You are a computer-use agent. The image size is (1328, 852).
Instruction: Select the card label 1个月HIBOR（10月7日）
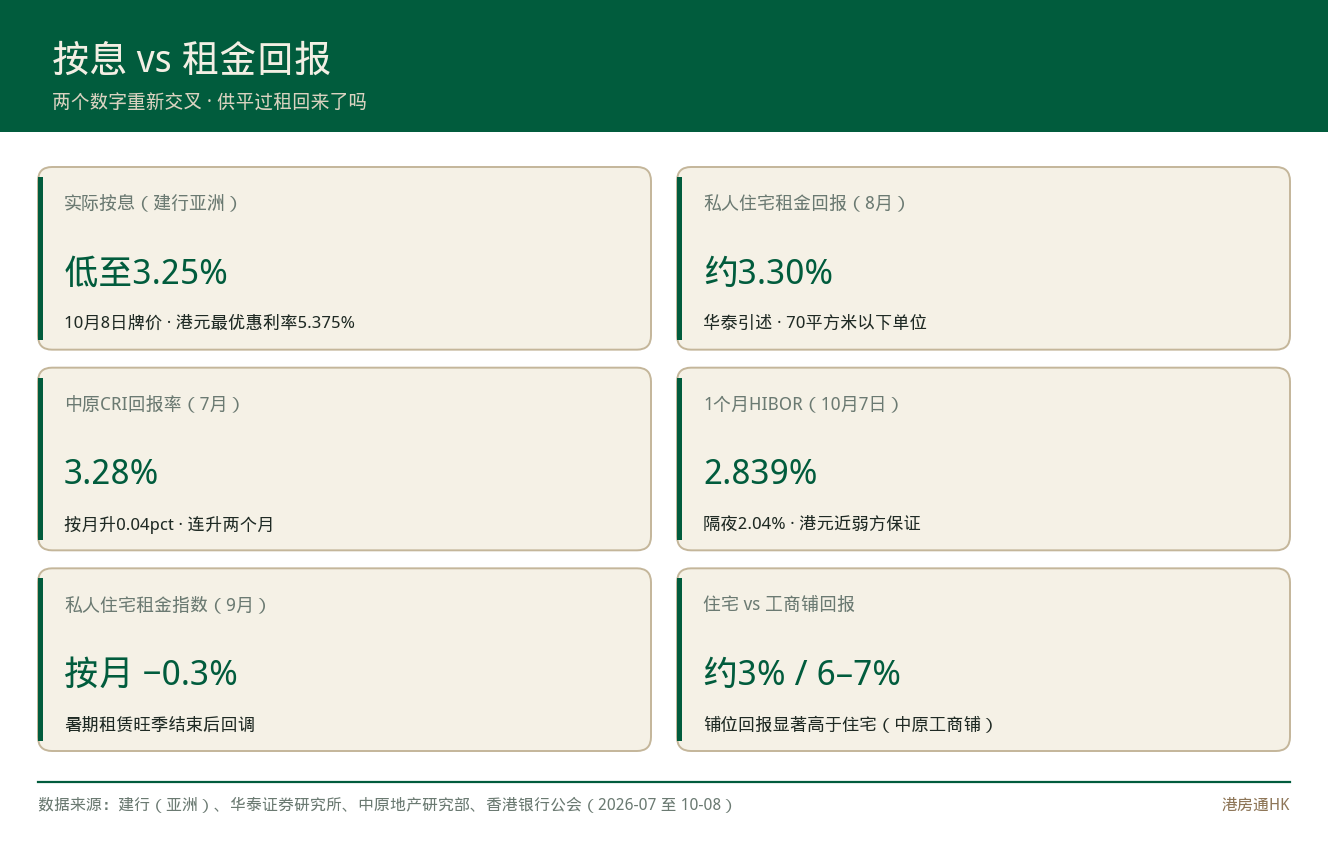pos(803,404)
